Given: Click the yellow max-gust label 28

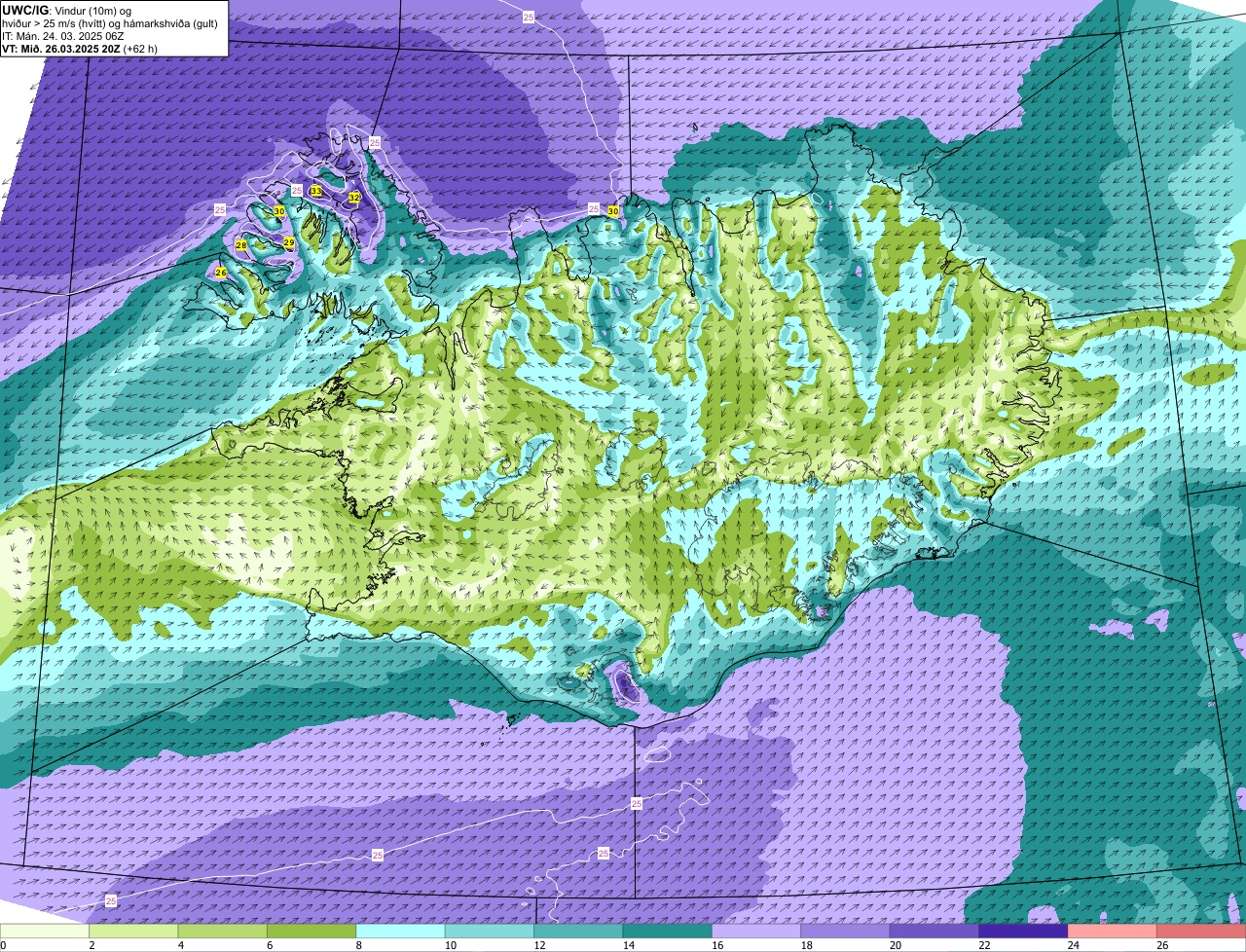Looking at the screenshot, I should click(241, 245).
